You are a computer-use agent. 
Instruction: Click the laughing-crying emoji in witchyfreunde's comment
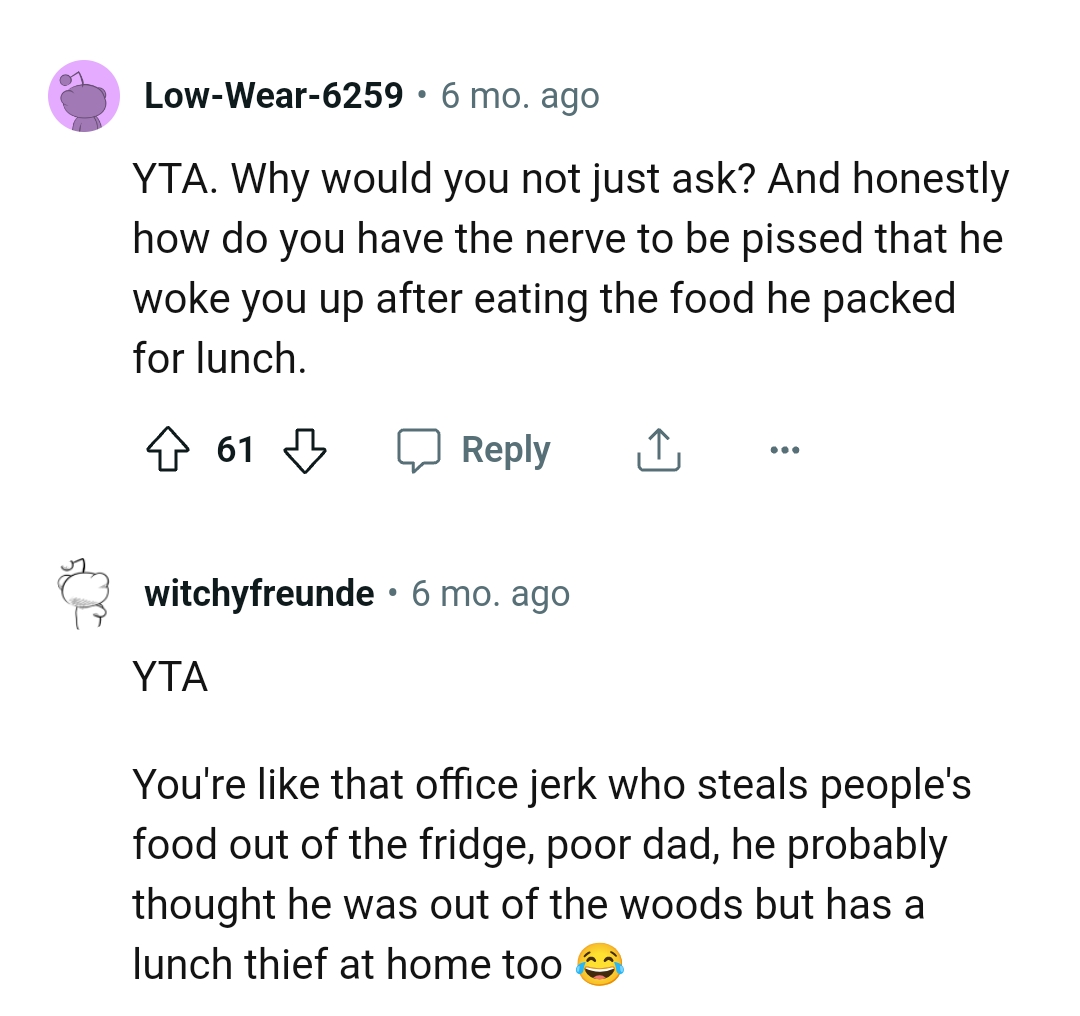[601, 964]
